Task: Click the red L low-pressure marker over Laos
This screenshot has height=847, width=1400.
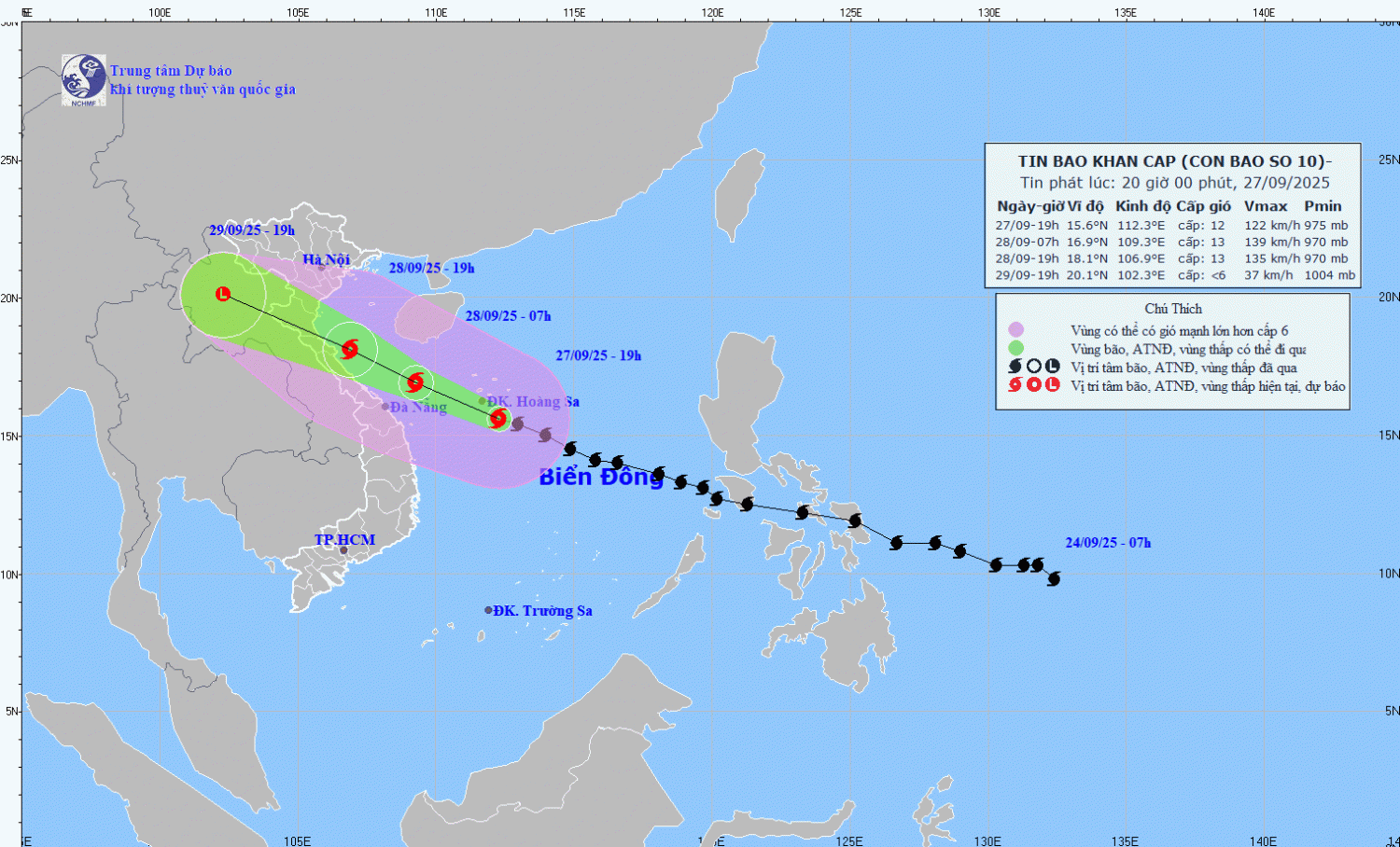Action: click(223, 294)
